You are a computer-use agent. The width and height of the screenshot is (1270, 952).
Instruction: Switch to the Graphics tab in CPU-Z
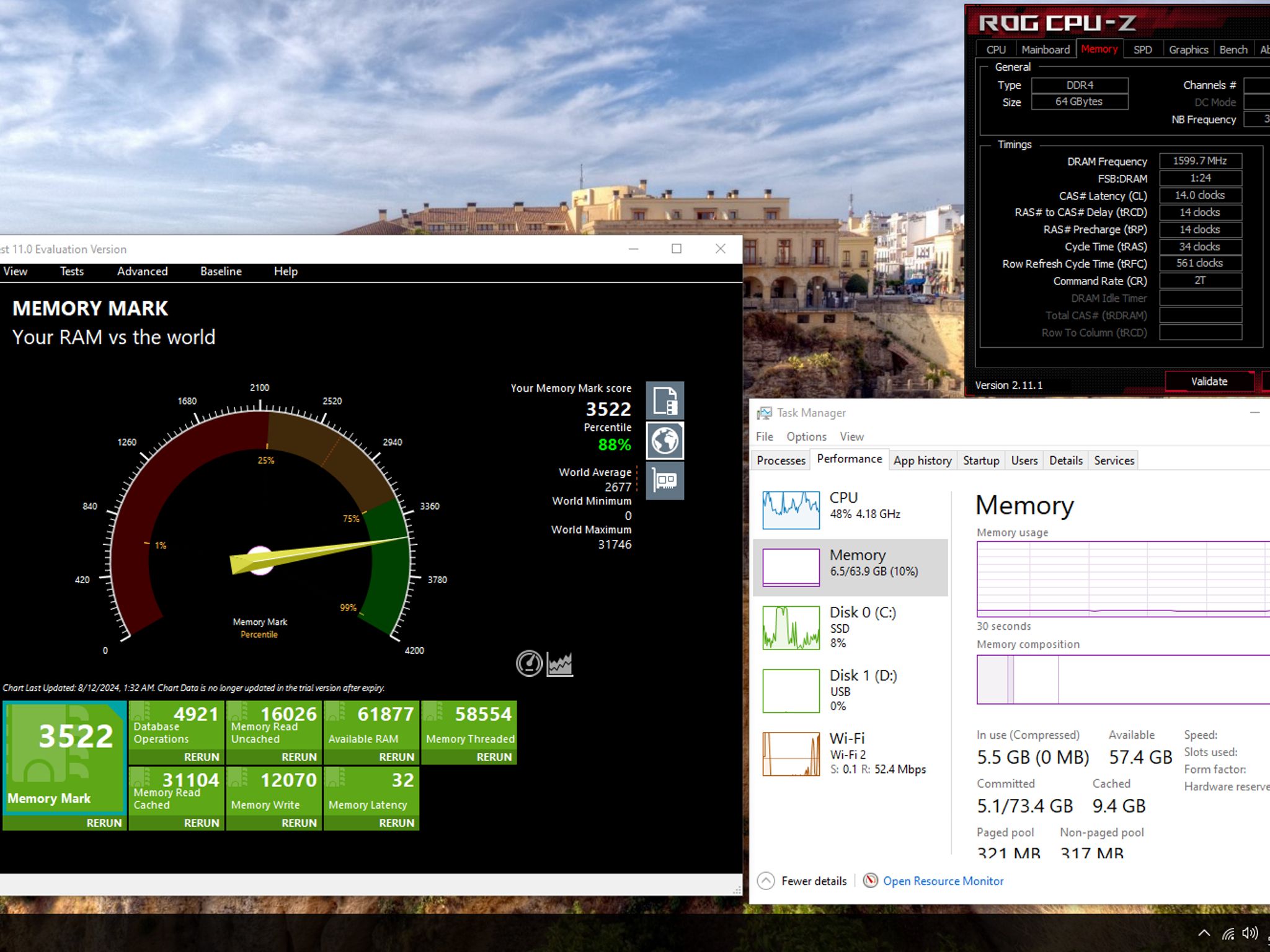1188,50
